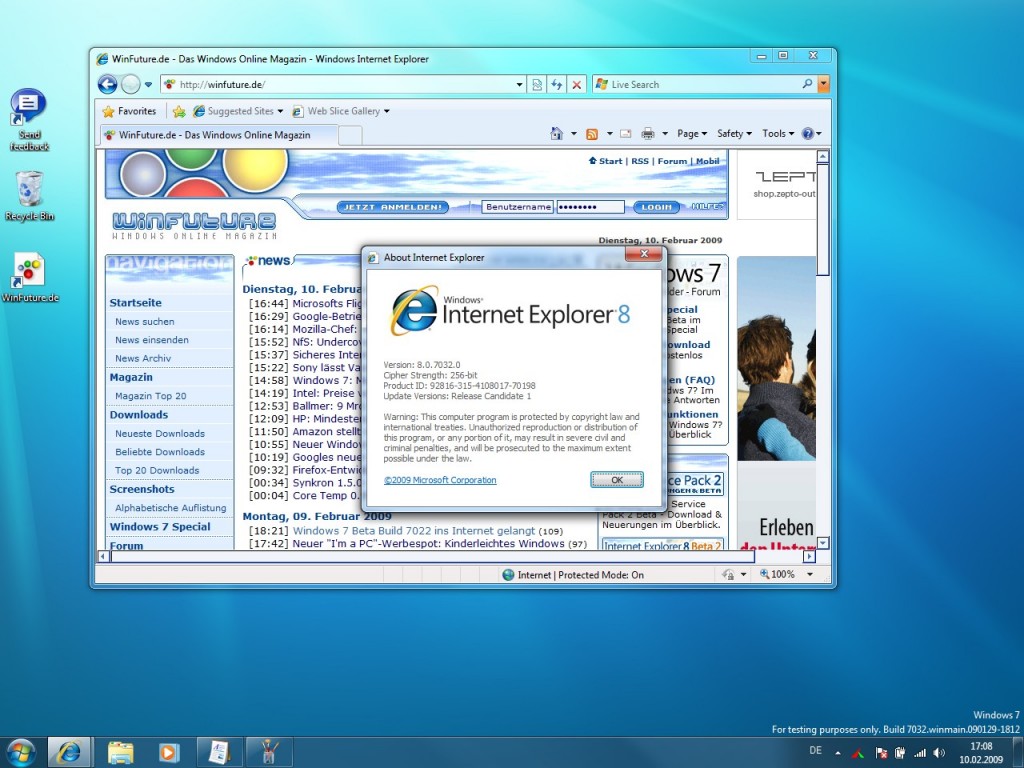Click the Recycle Bin desktop icon
1024x768 pixels.
click(29, 196)
